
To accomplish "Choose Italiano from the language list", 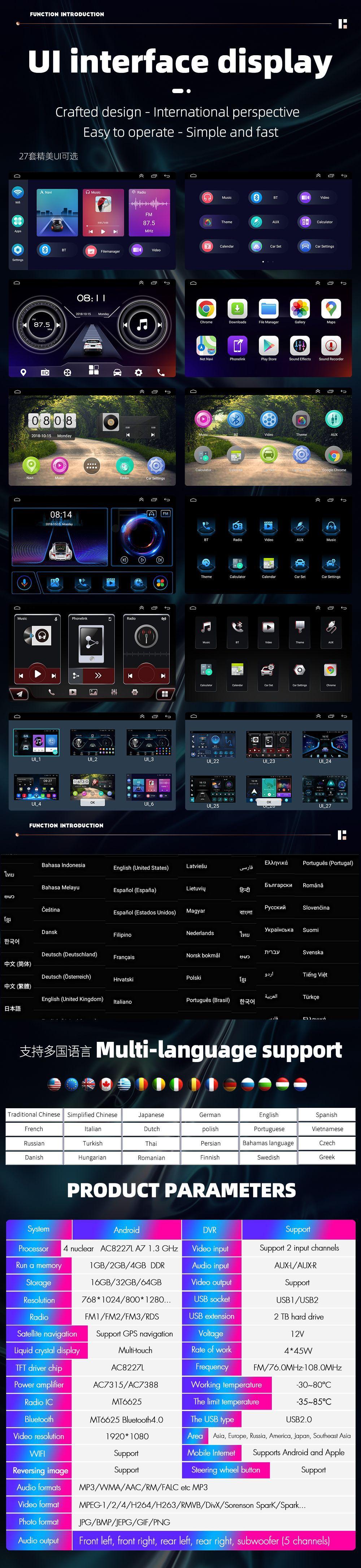I will pos(122,1001).
